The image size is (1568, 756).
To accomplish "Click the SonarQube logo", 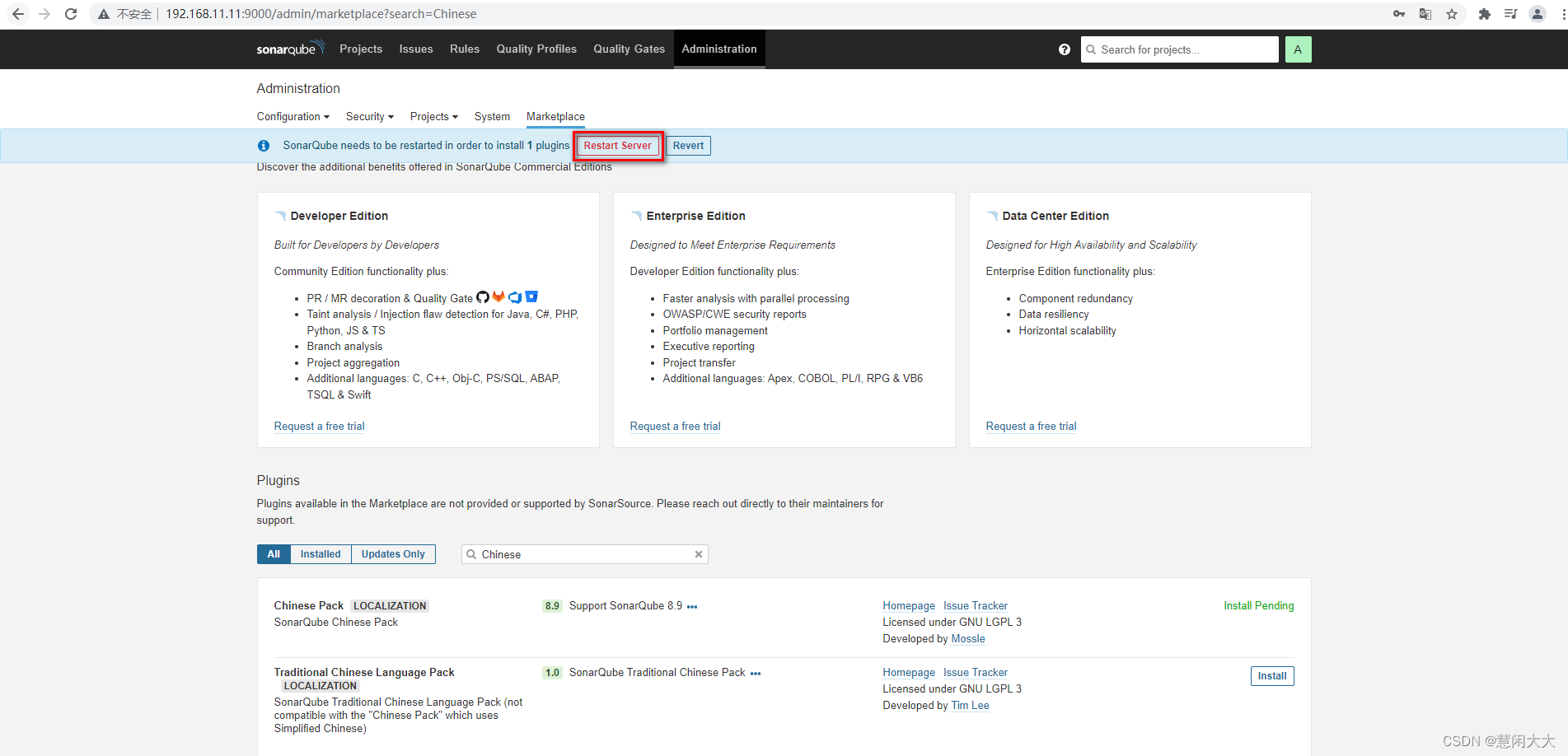I will pyautogui.click(x=289, y=49).
